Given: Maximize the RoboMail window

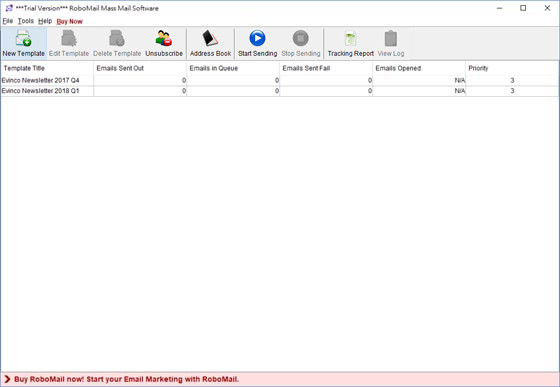Looking at the screenshot, I should [x=523, y=8].
